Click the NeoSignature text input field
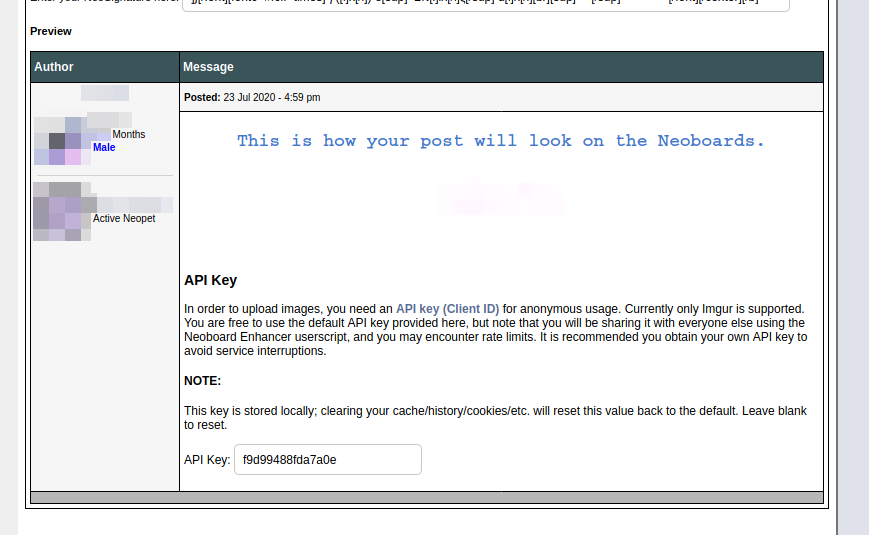869x535 pixels. pos(485,4)
